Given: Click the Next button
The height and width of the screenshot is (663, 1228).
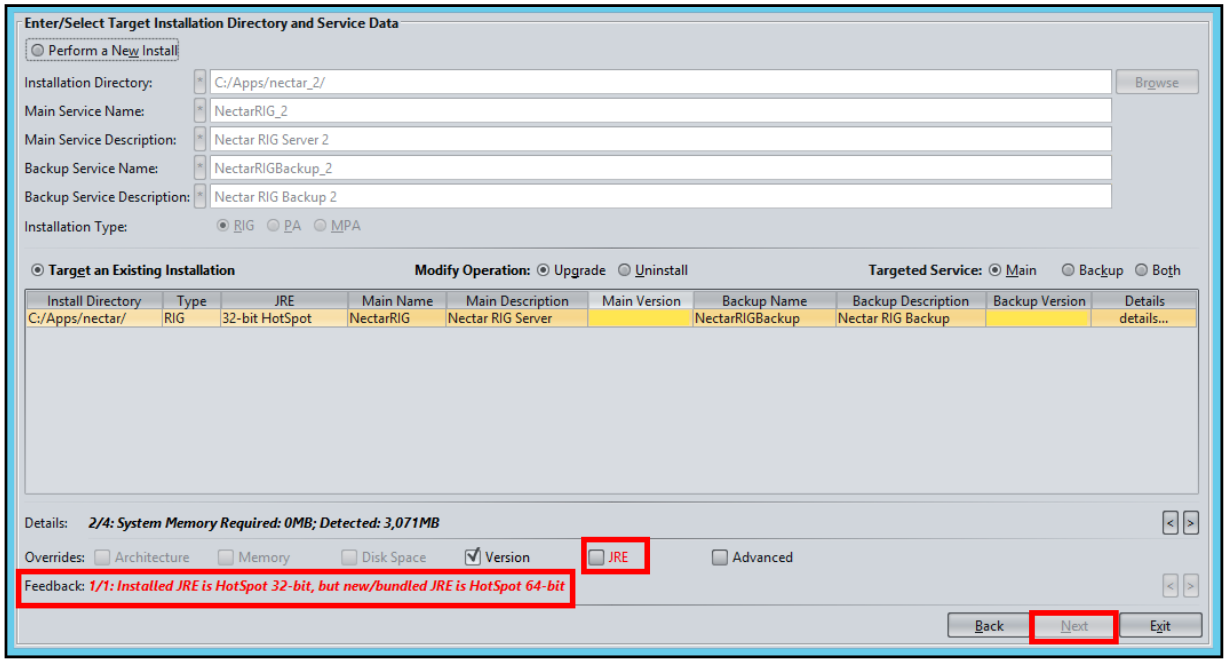Looking at the screenshot, I should pos(1074,626).
